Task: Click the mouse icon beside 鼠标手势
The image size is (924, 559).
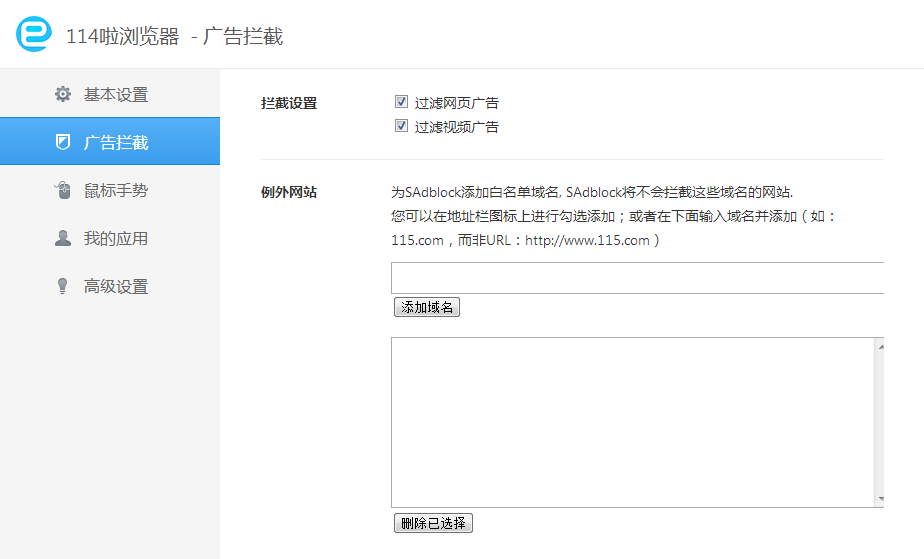Action: pyautogui.click(x=63, y=190)
